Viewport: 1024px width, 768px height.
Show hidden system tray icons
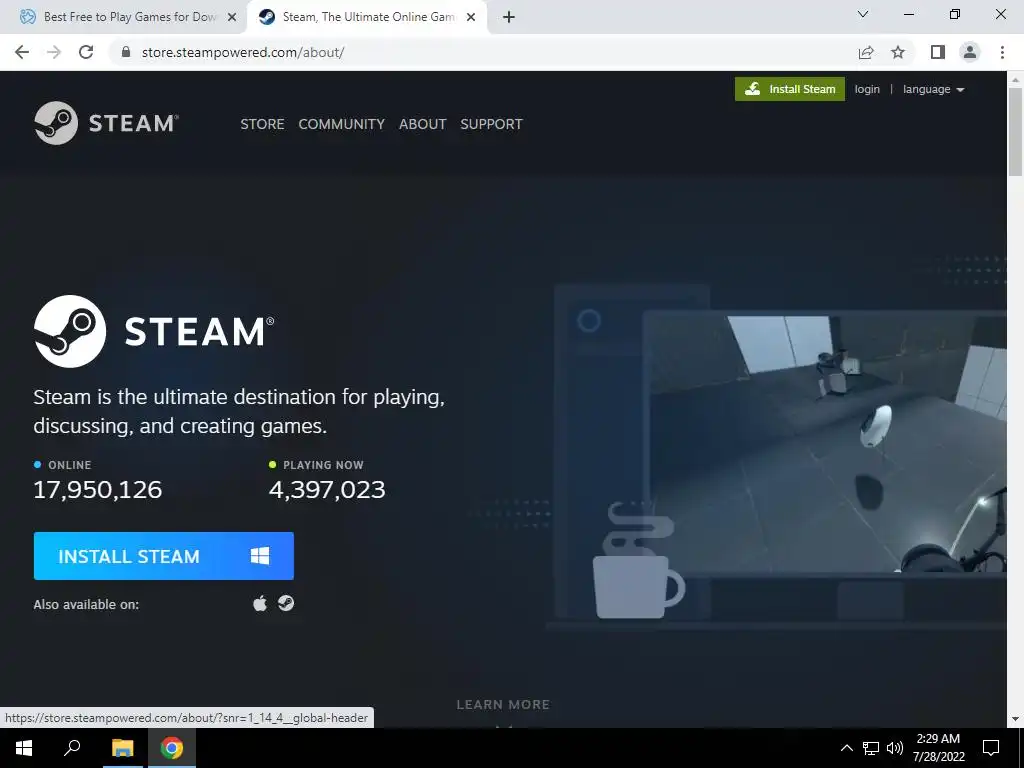tap(846, 748)
